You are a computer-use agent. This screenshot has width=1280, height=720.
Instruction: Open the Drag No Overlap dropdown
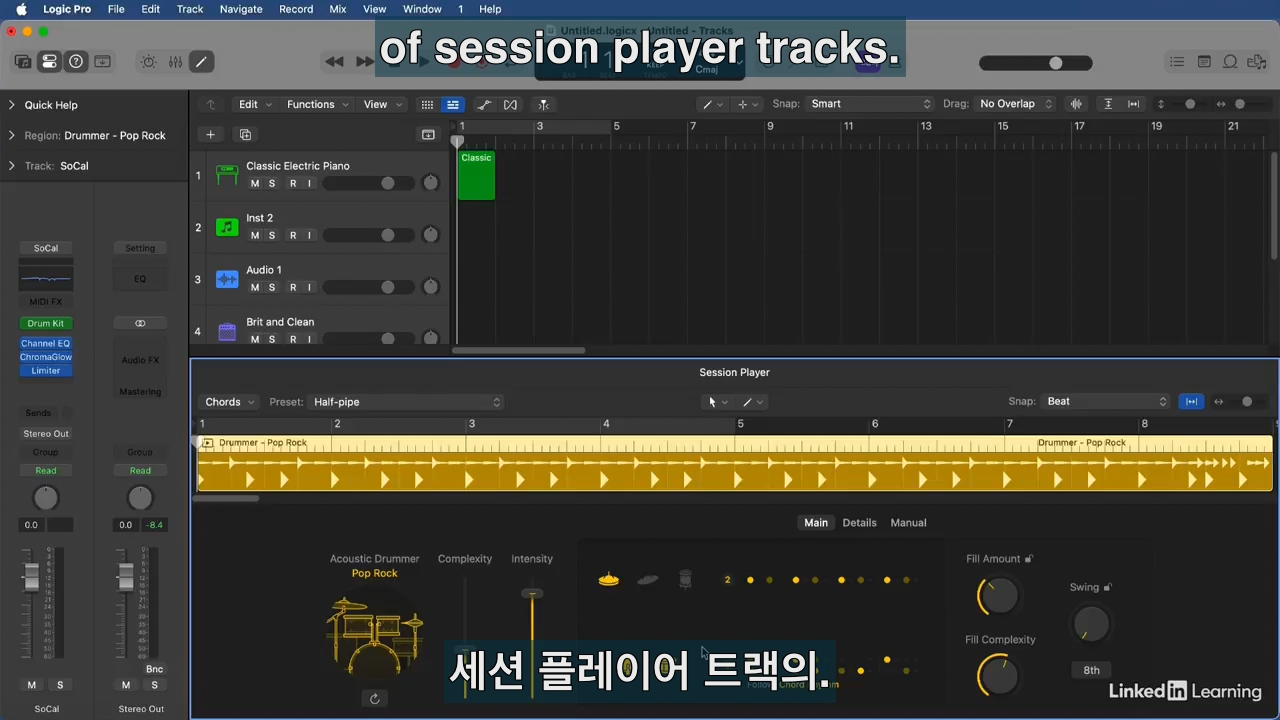(1016, 104)
